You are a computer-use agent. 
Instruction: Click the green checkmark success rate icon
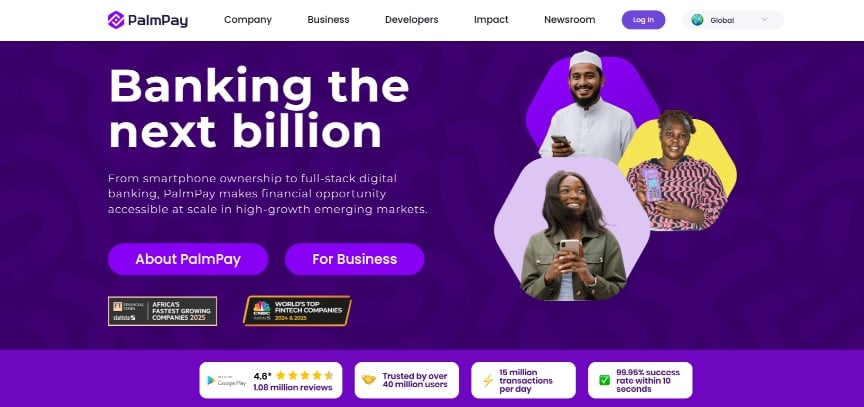(x=604, y=380)
